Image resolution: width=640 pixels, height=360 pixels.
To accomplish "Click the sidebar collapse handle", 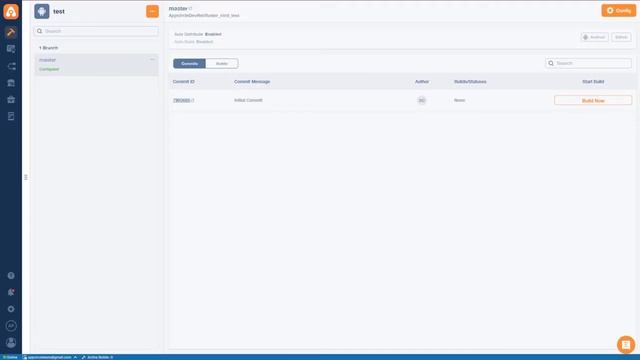I will point(26,177).
